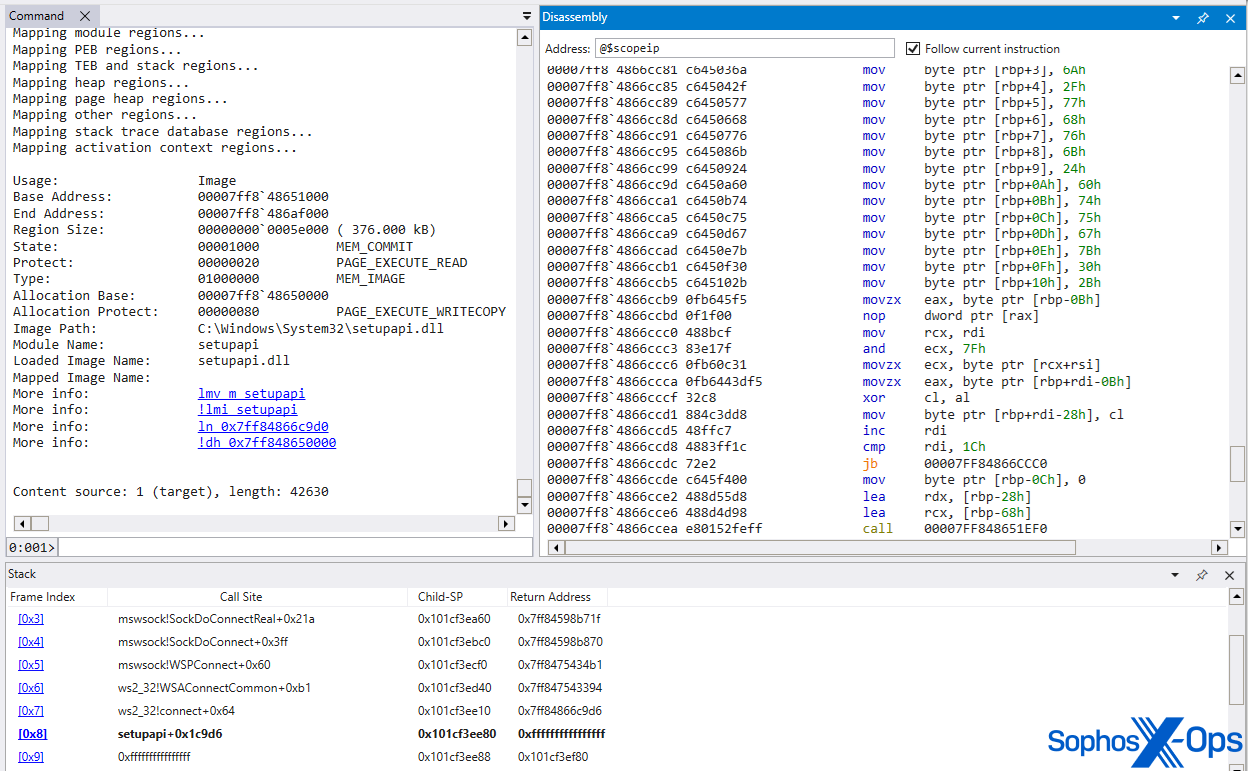Screen dimensions: 1248x771
Task: Open the Command window options menu icon
Action: [x=525, y=16]
